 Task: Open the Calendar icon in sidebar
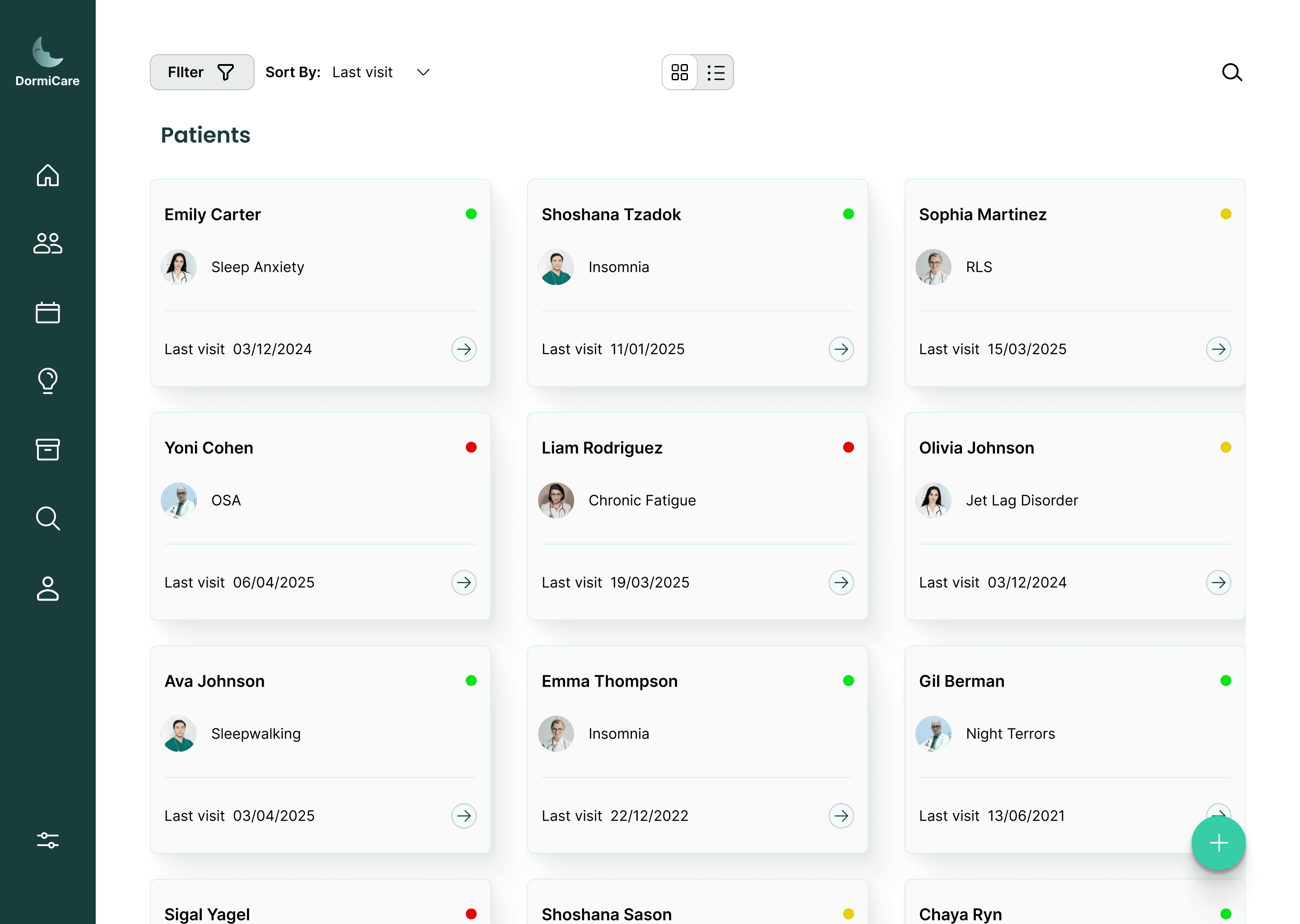tap(48, 312)
